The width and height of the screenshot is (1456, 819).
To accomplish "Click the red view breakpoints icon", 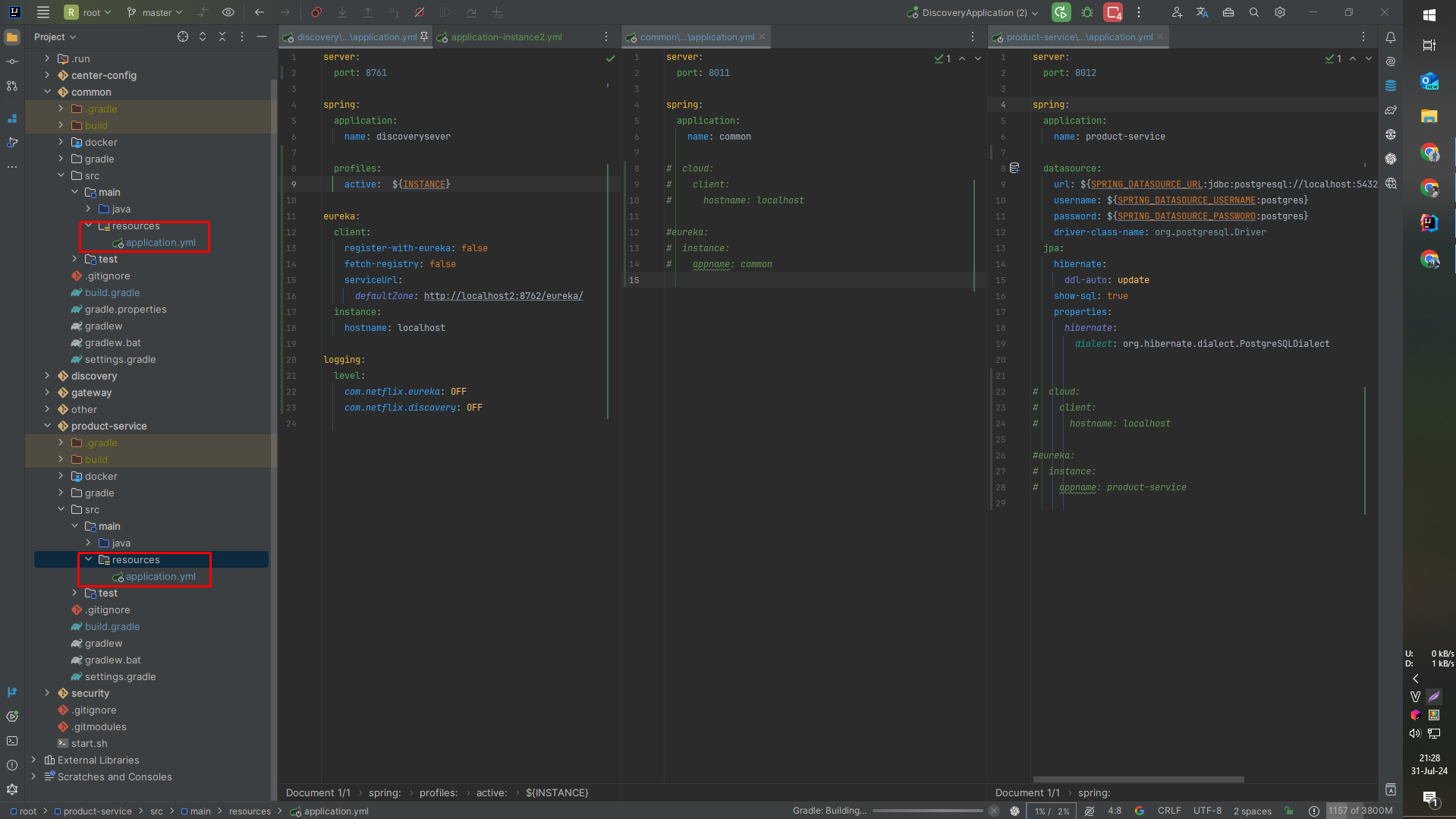I will 316,12.
